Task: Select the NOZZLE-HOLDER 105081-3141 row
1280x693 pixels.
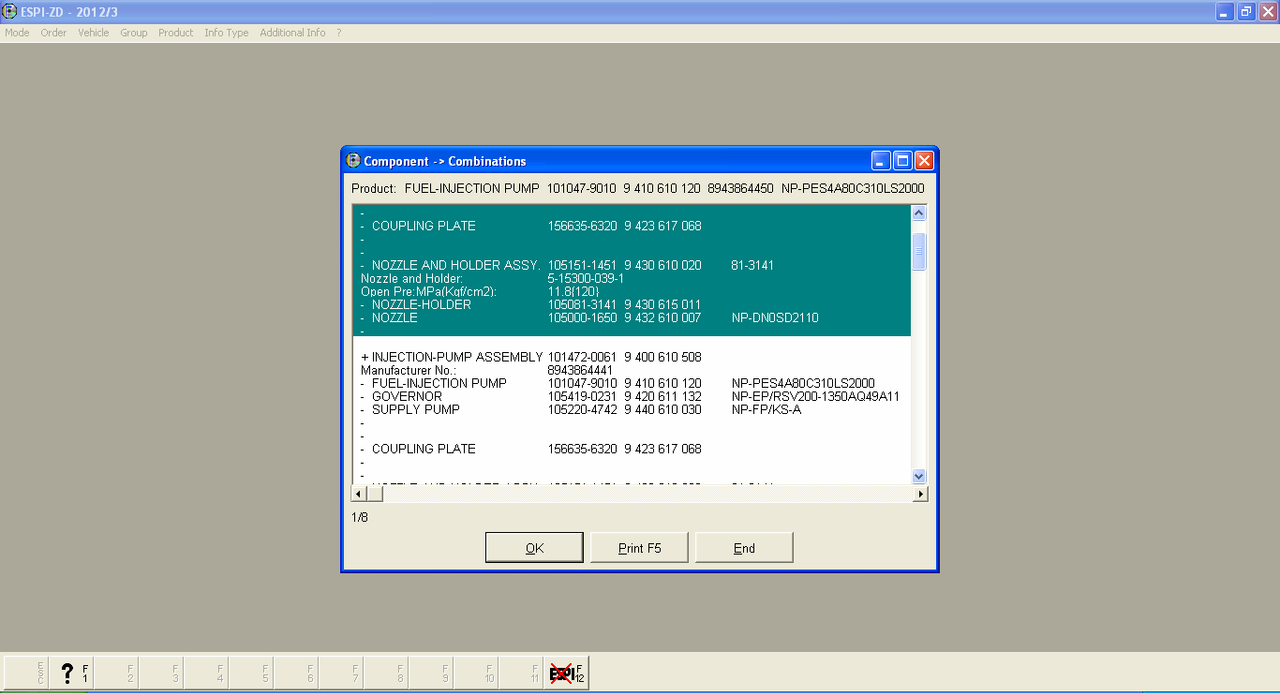Action: [631, 305]
